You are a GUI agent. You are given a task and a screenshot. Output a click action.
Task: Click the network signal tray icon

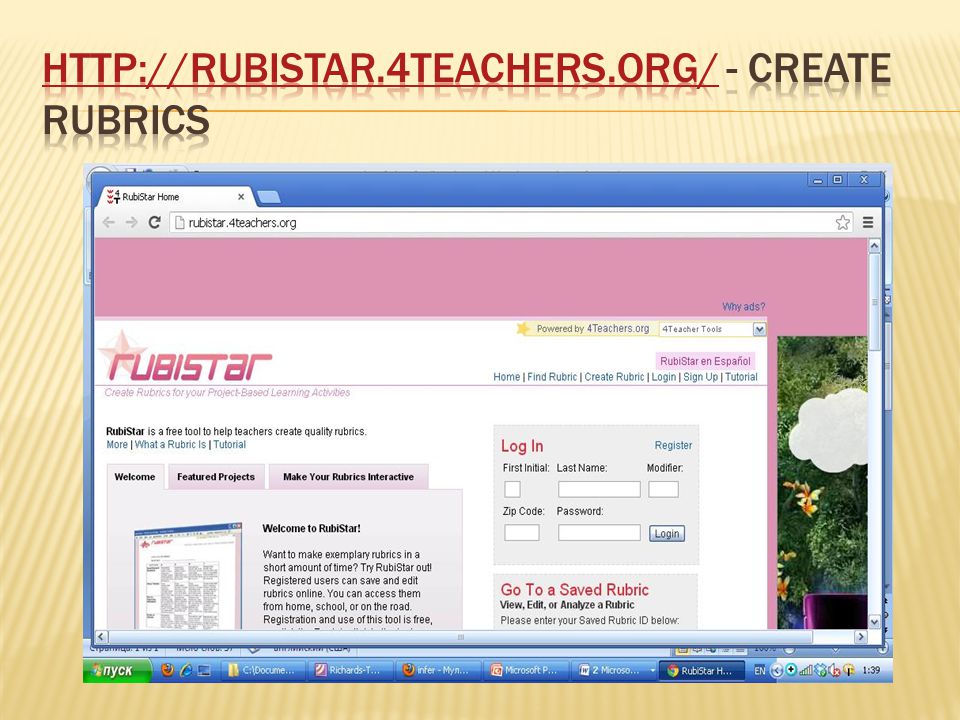(806, 670)
